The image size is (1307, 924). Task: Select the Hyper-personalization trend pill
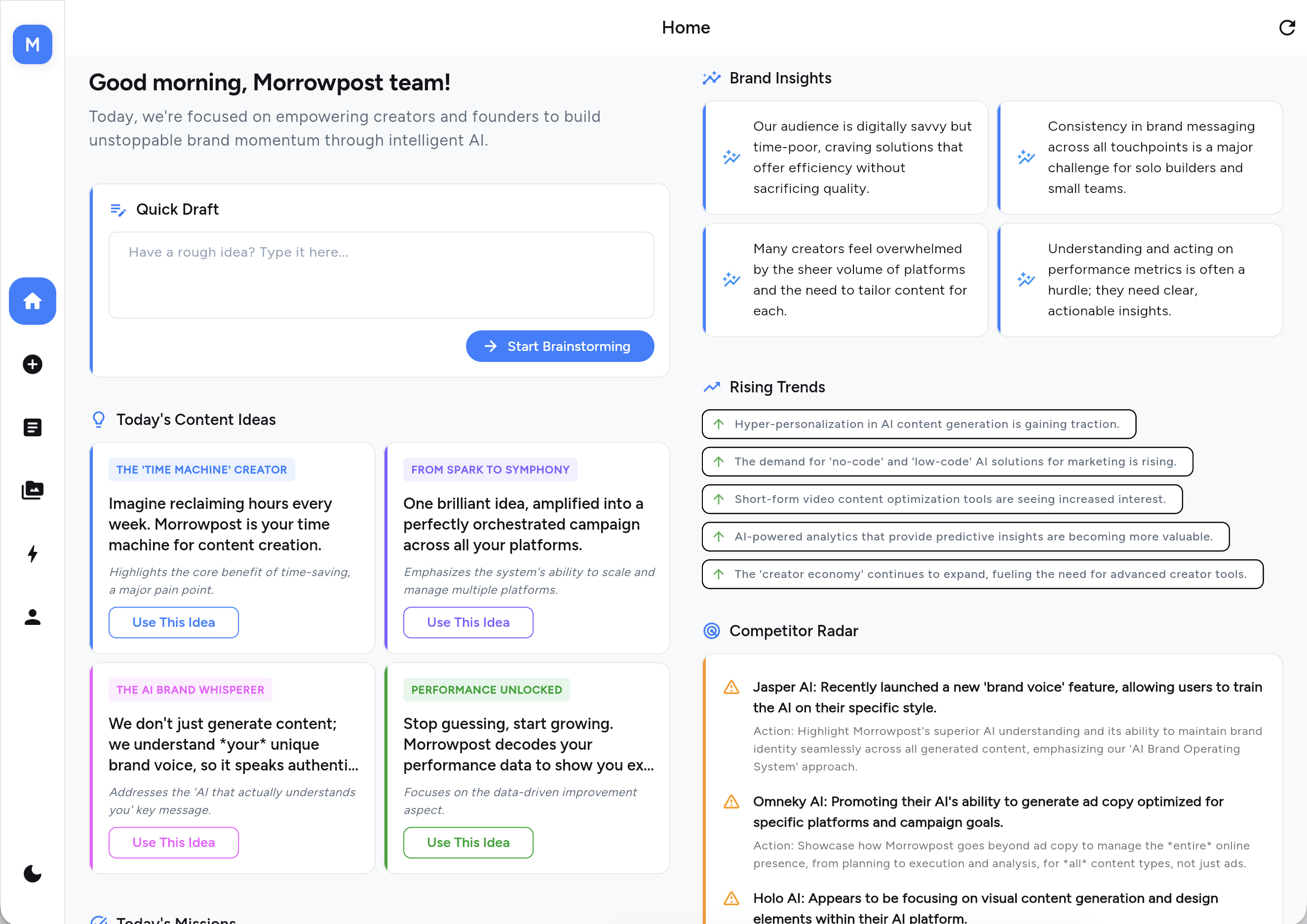(918, 423)
